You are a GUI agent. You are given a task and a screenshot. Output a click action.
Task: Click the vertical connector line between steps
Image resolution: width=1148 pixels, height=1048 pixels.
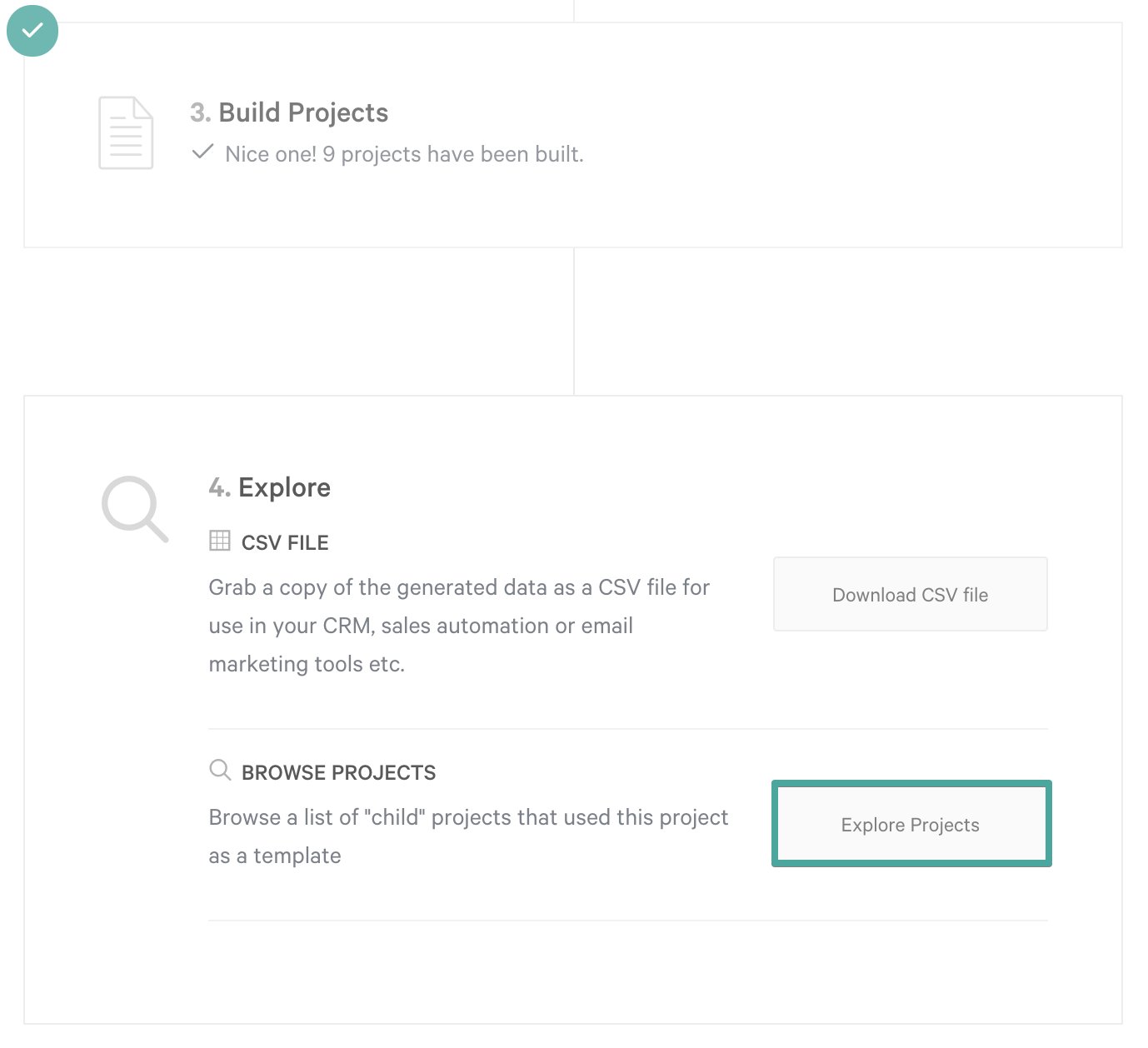coord(574,322)
